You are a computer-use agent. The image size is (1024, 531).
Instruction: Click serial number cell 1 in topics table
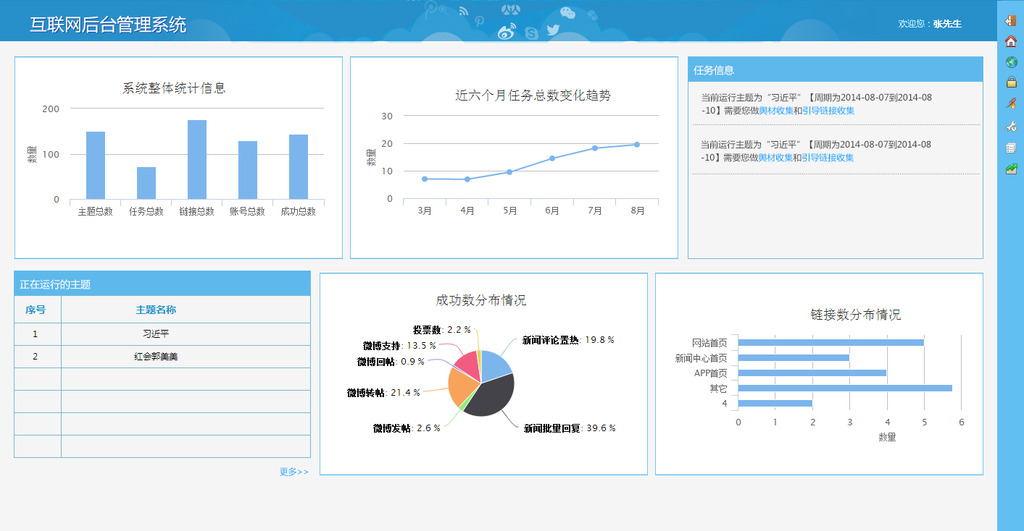pyautogui.click(x=35, y=334)
